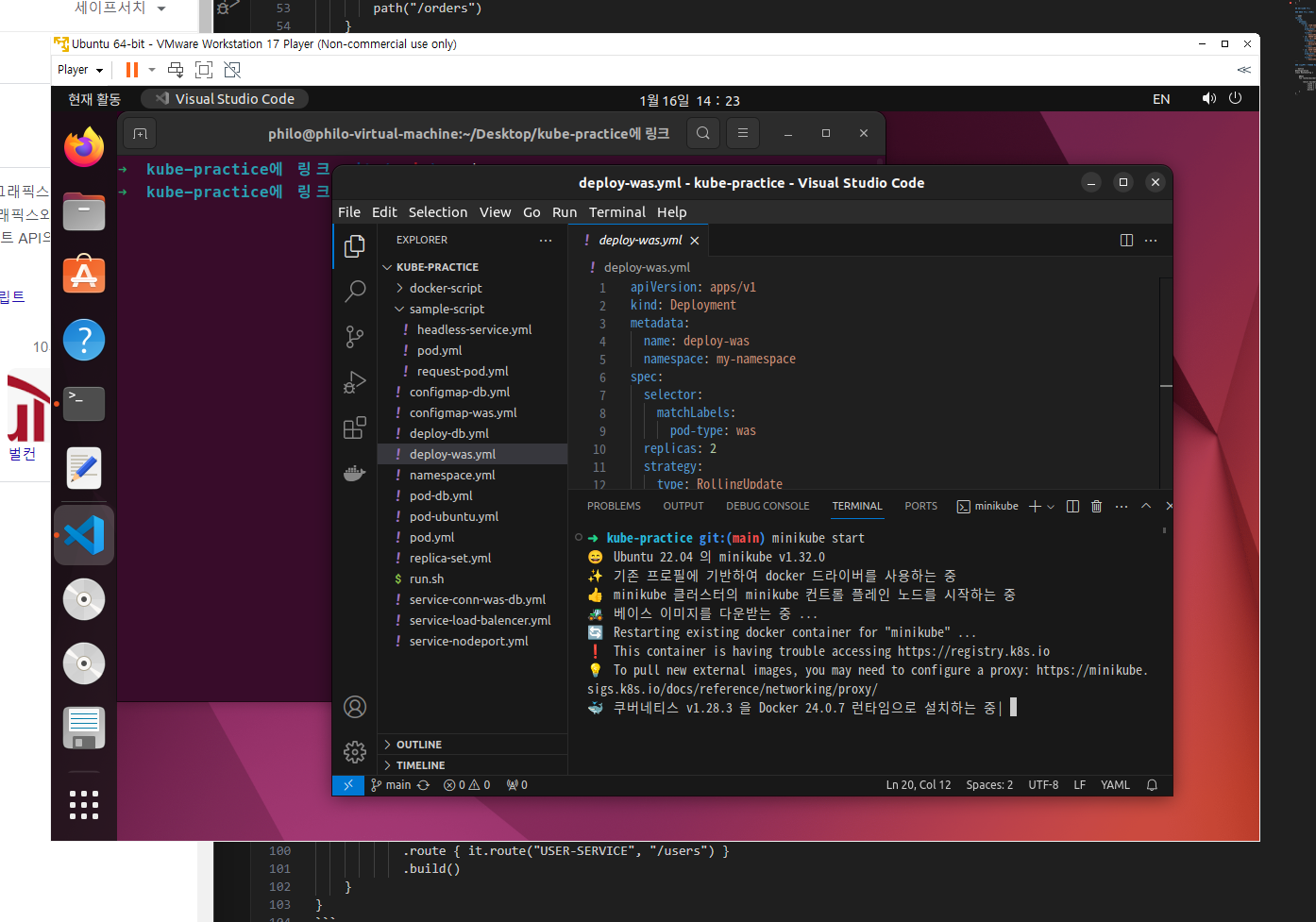This screenshot has width=1316, height=922.
Task: Open editor More Actions ellipsis
Action: point(1151,241)
